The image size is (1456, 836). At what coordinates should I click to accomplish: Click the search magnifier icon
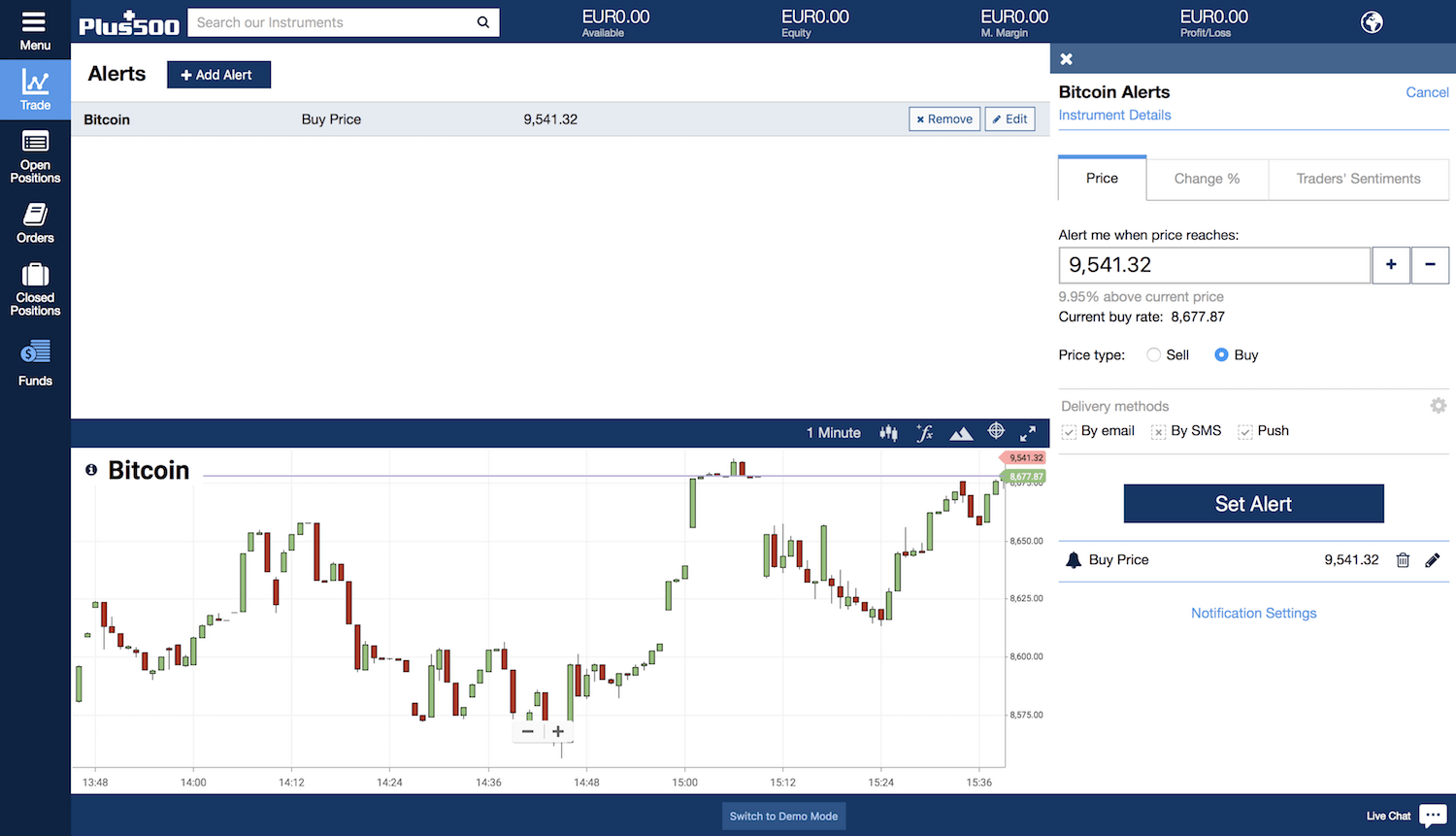[483, 22]
